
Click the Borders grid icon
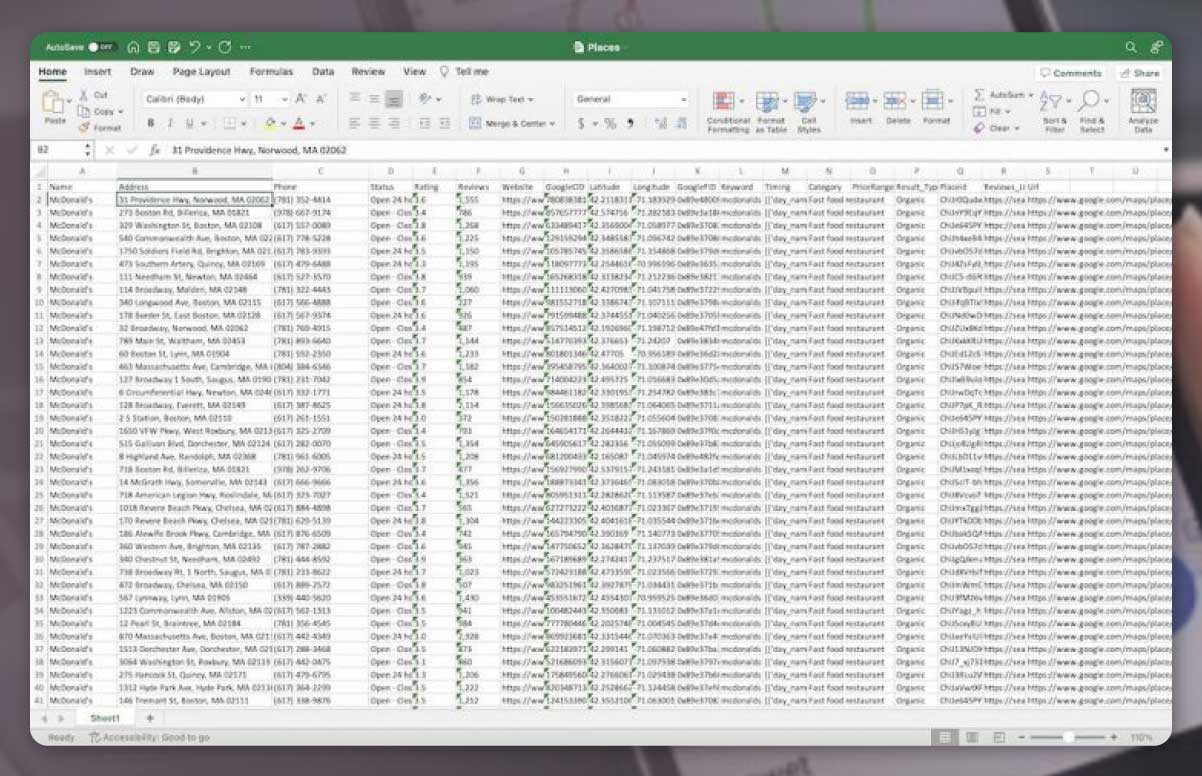coord(229,123)
